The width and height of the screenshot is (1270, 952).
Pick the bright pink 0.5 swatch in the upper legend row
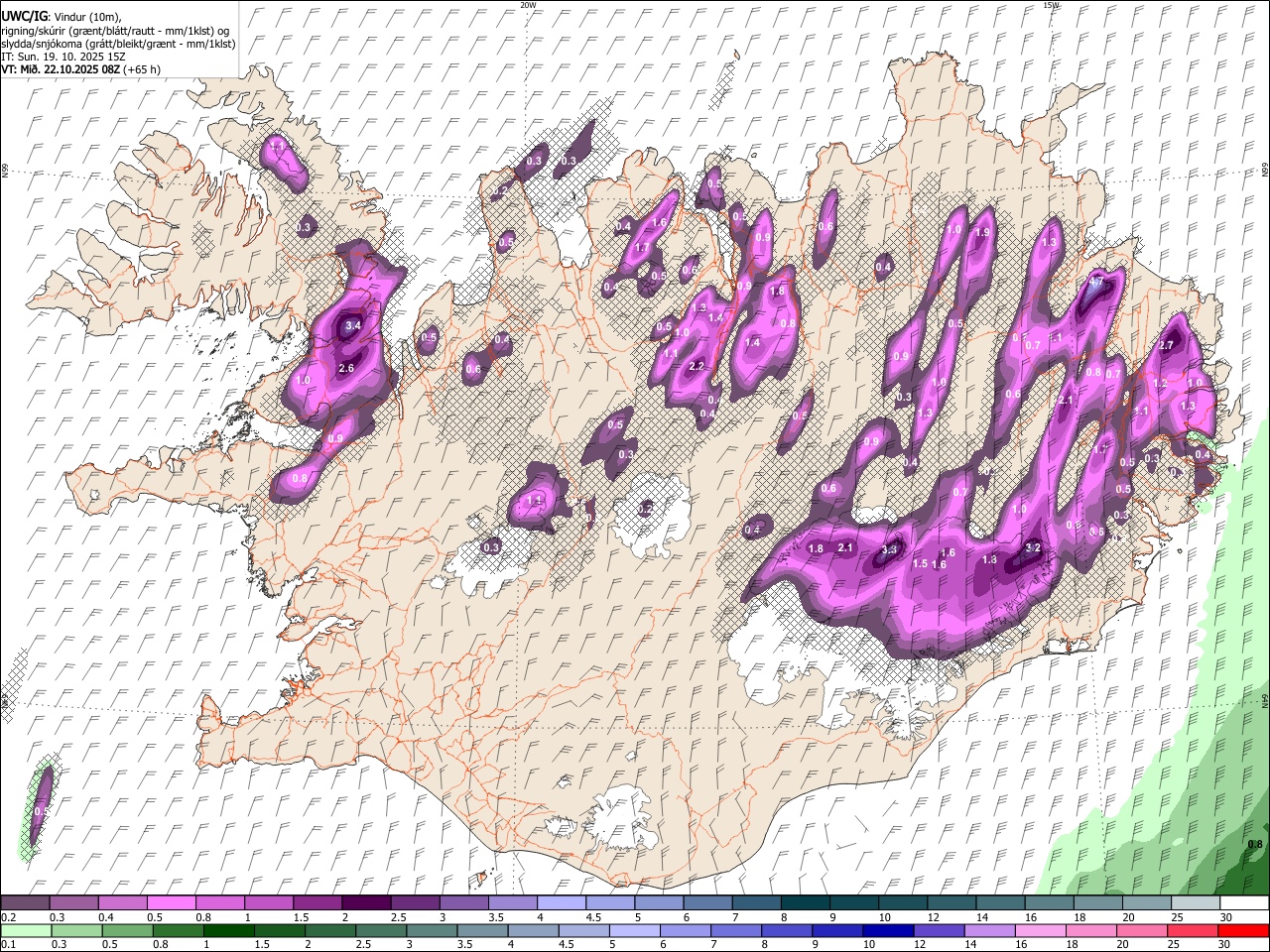(x=171, y=903)
